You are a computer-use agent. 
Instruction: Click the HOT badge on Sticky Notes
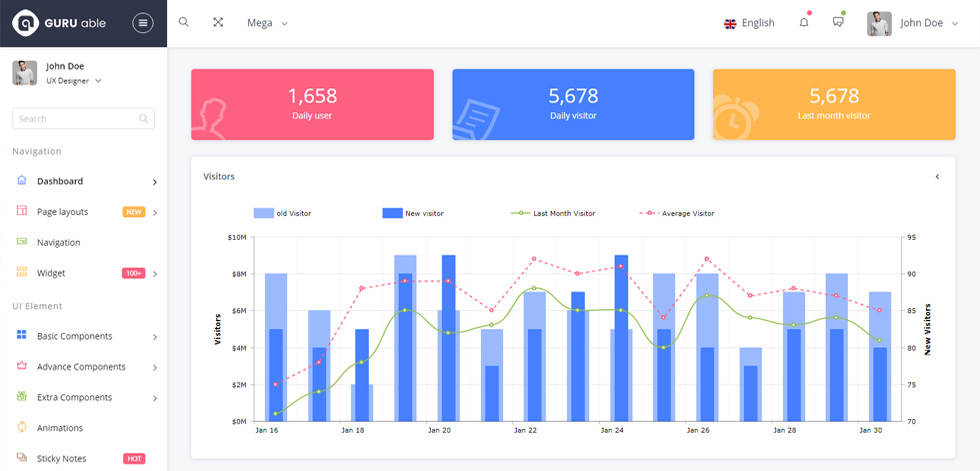tap(134, 459)
